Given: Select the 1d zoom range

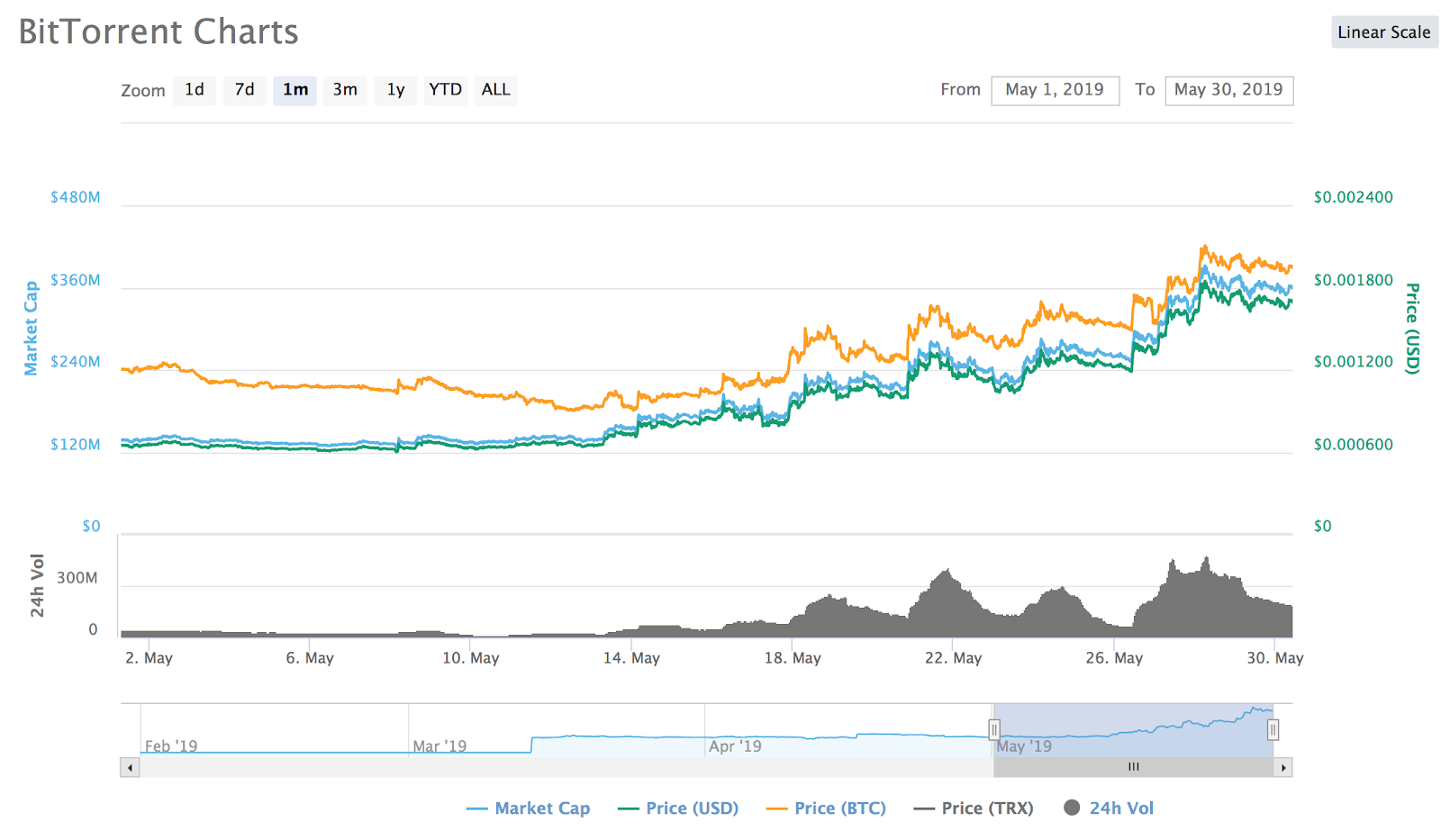Looking at the screenshot, I should [x=195, y=90].
